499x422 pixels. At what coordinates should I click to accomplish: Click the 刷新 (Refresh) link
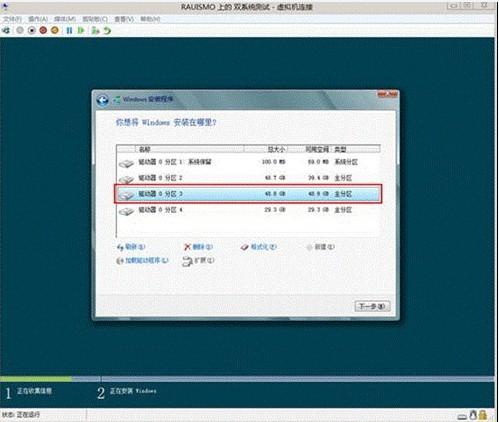[131, 247]
